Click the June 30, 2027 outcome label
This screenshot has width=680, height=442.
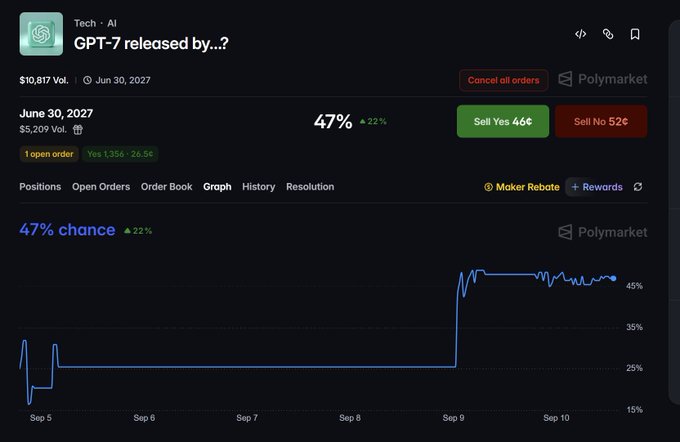click(56, 114)
